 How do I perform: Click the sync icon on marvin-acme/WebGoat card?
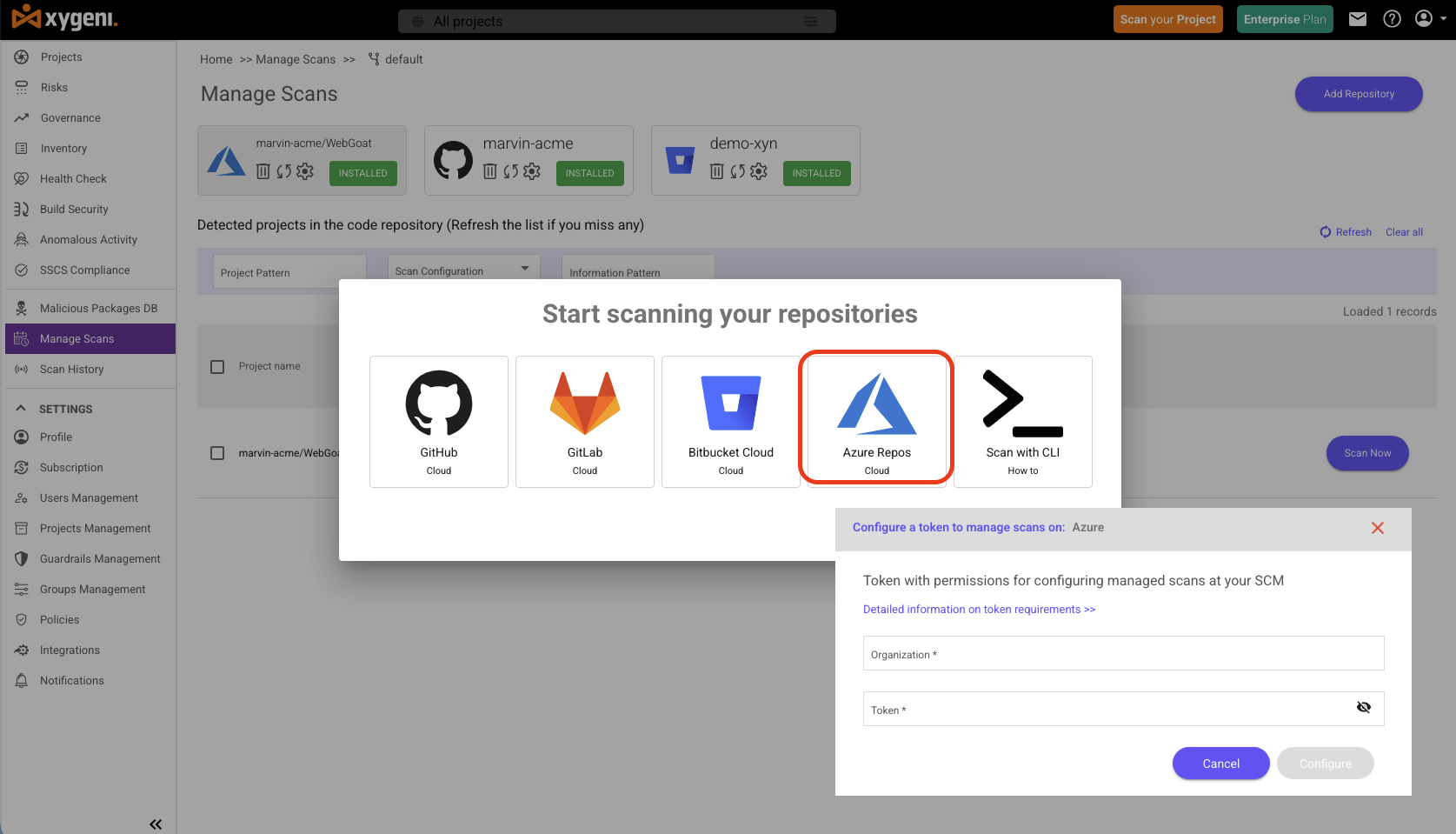[283, 171]
